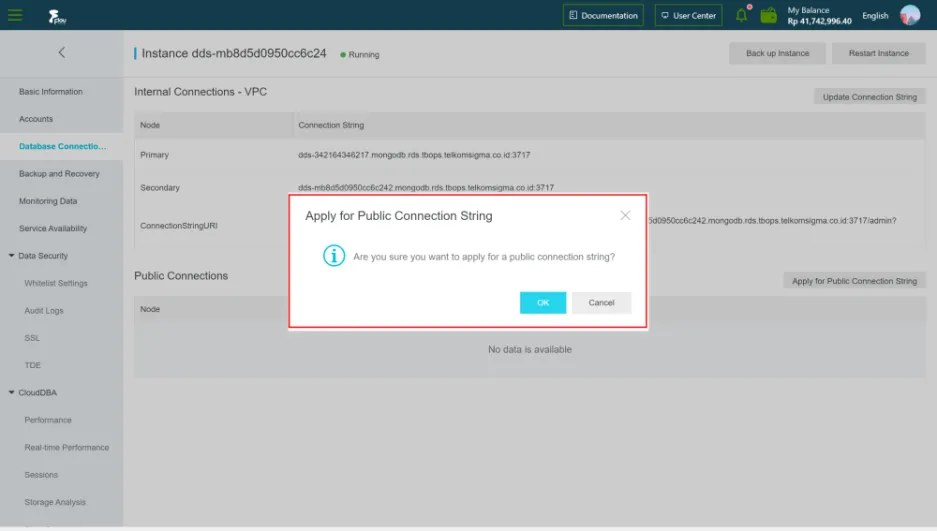The height and width of the screenshot is (531, 937).
Task: Click the blue info icon in the dialog
Action: [334, 256]
